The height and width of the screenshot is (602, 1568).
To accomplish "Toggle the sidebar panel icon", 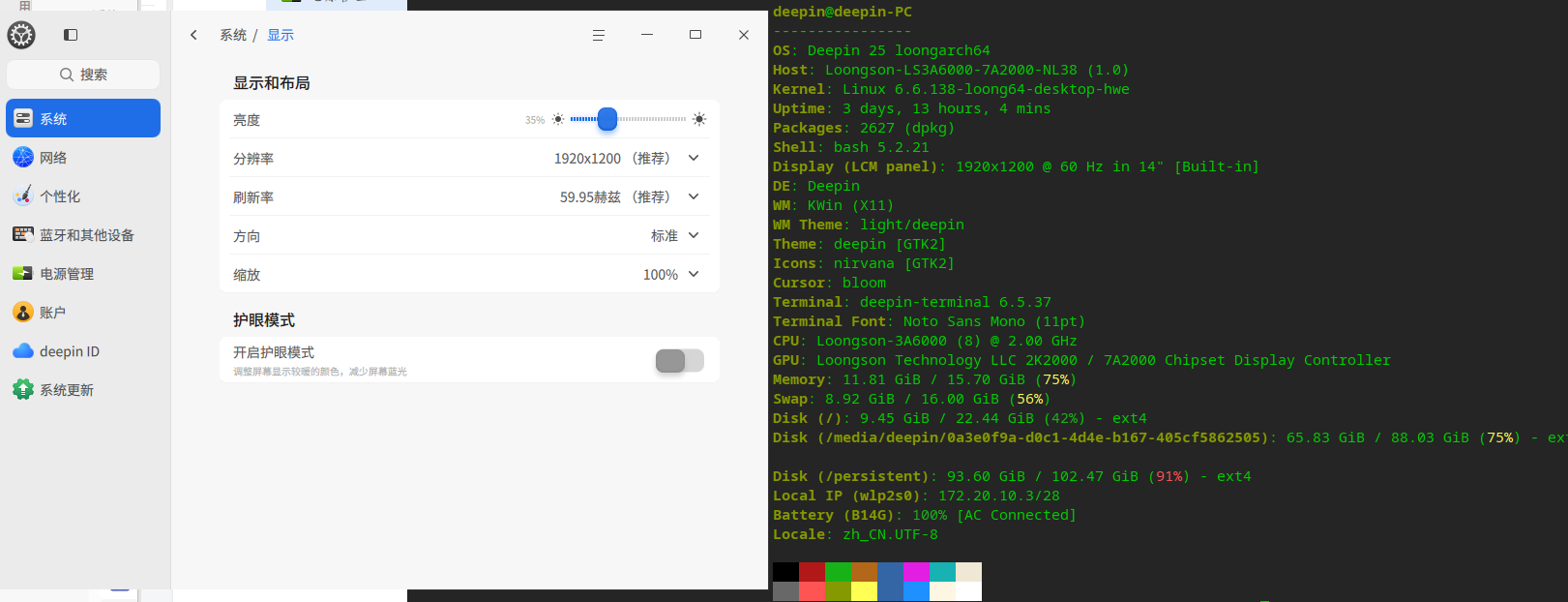I will pyautogui.click(x=71, y=35).
